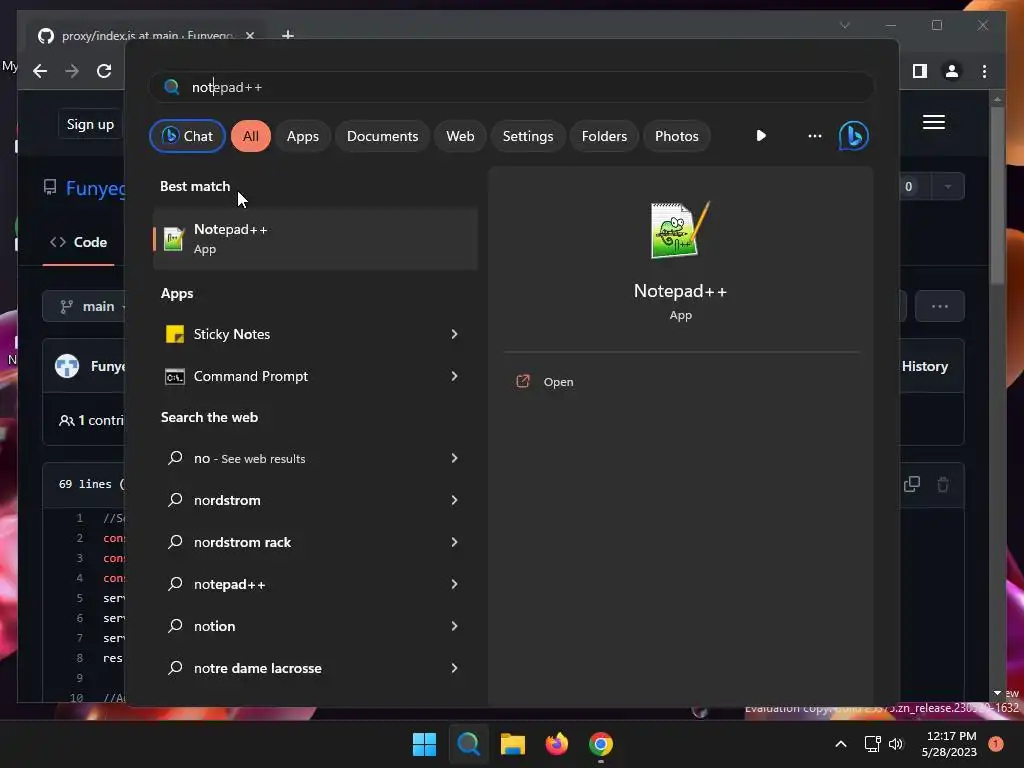The height and width of the screenshot is (768, 1024).
Task: Open the search panel three-dot options menu
Action: click(x=814, y=136)
